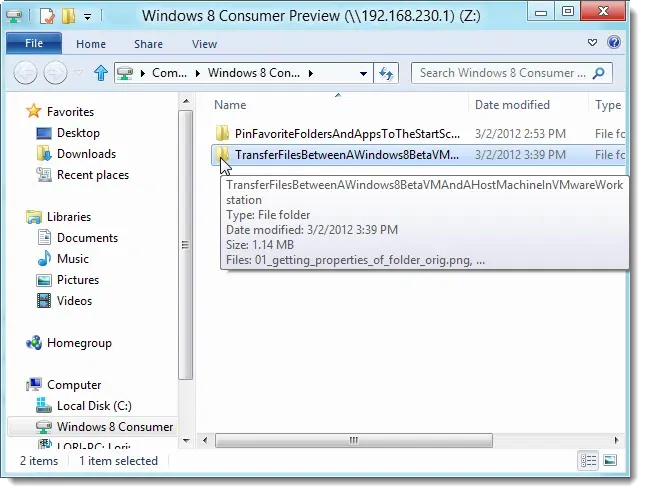Select Windows 8 Consumer network drive
The width and height of the screenshot is (645, 493).
[115, 427]
